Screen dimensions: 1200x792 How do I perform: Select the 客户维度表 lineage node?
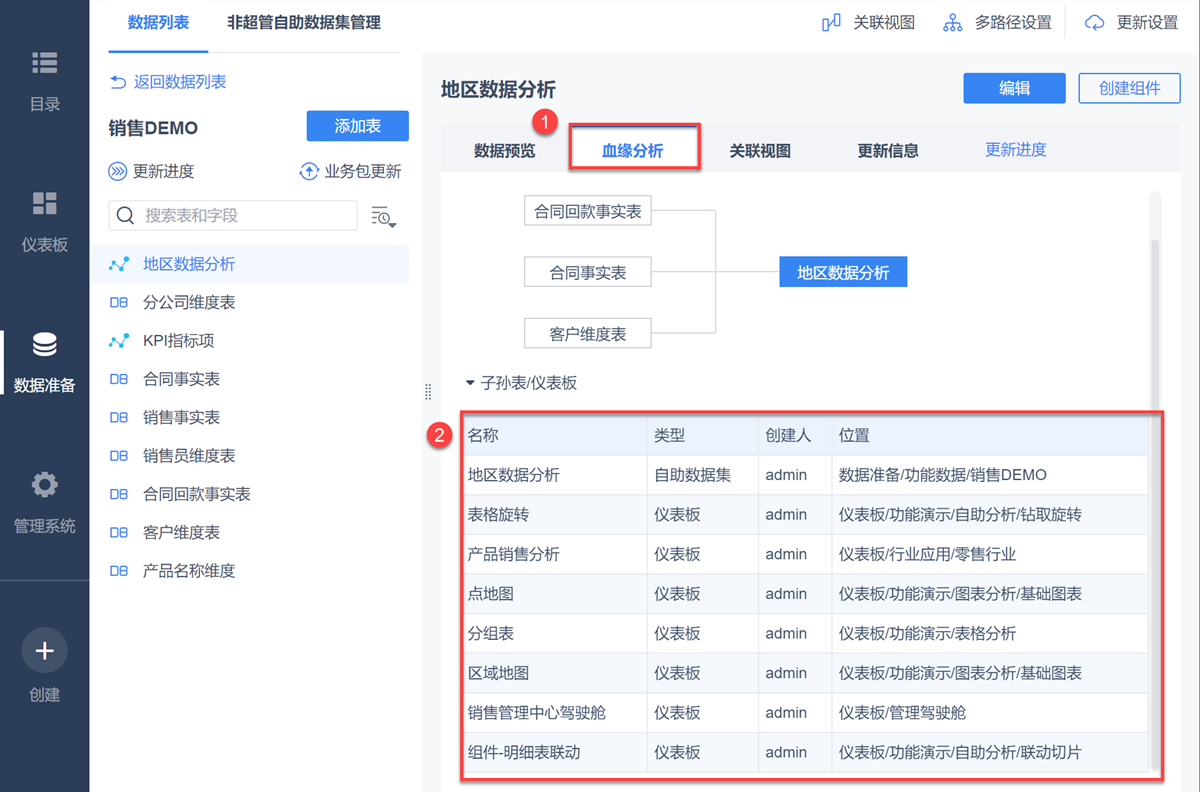click(588, 334)
